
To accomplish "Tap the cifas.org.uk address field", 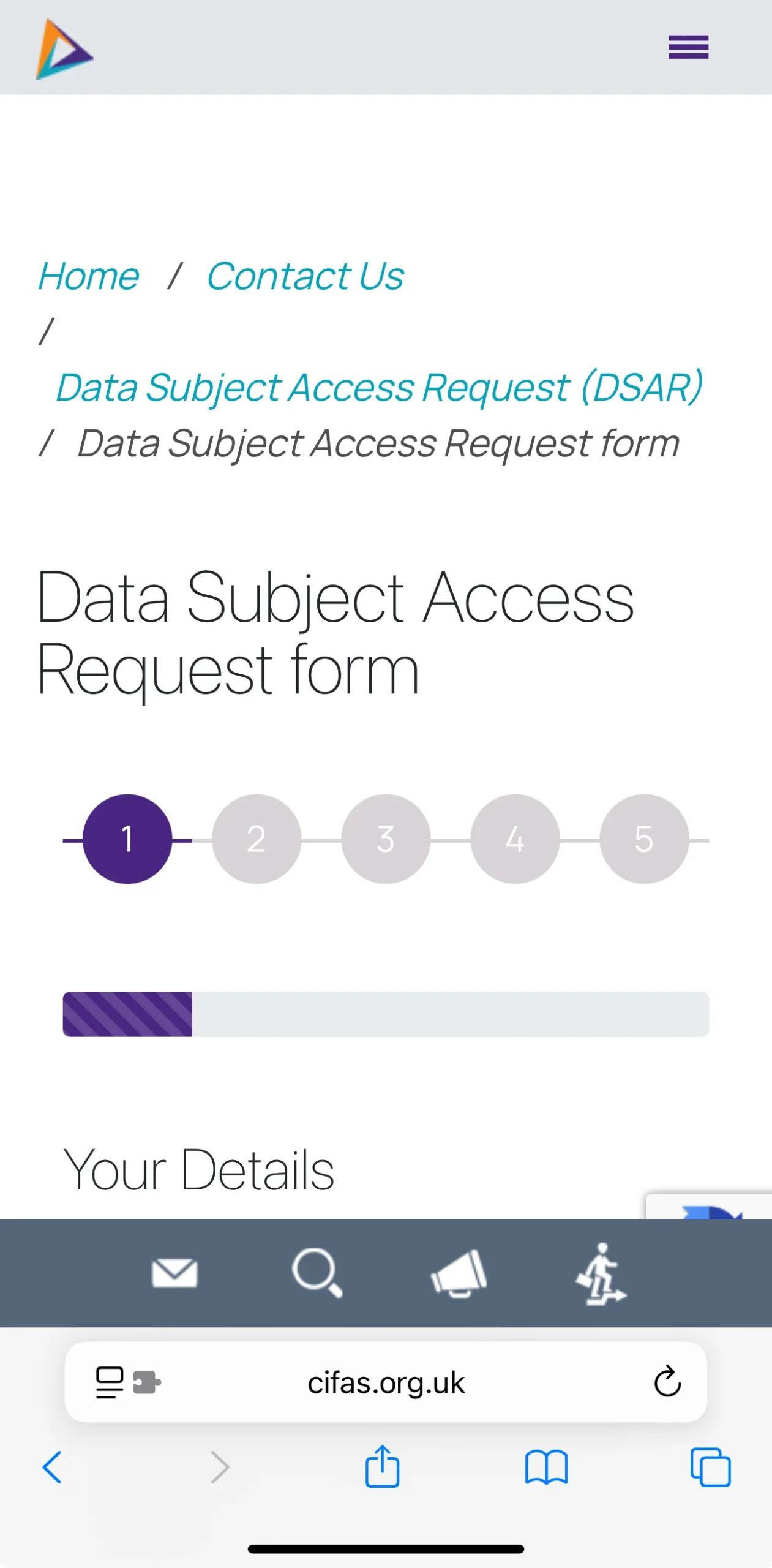I will [x=386, y=1382].
